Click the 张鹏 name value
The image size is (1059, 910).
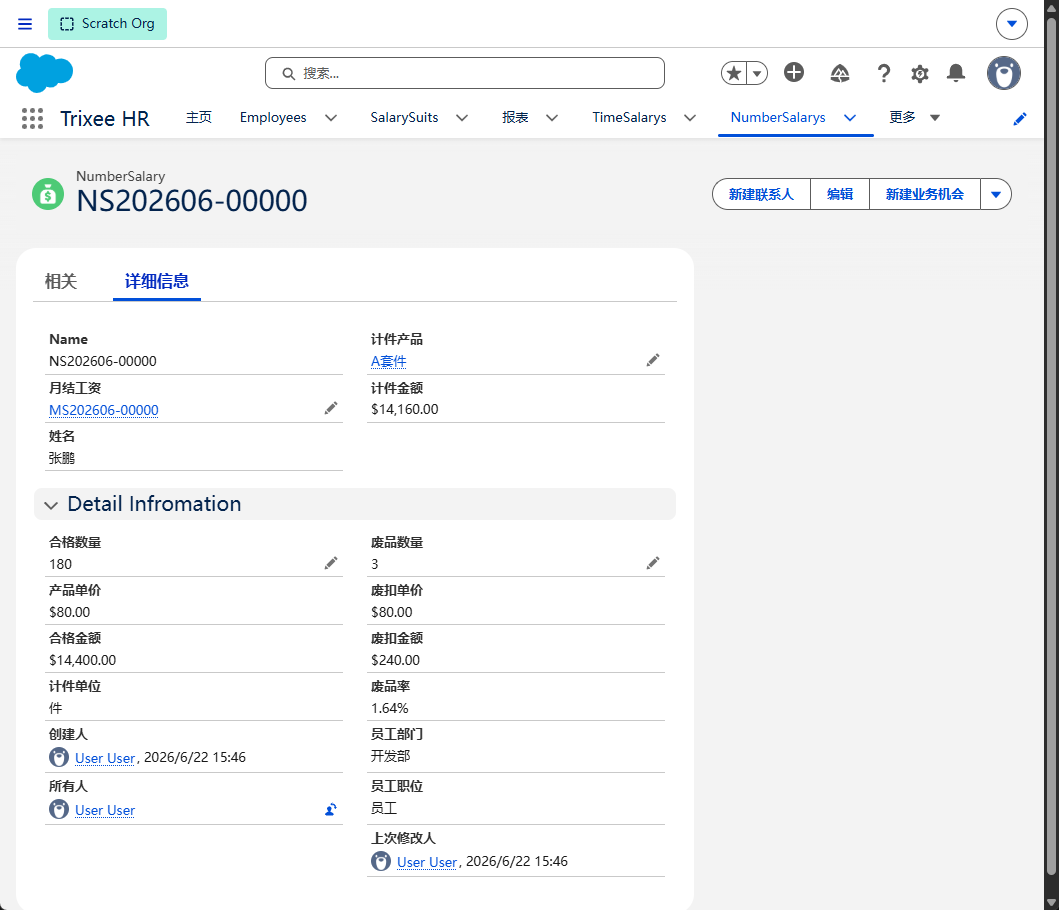click(x=61, y=458)
